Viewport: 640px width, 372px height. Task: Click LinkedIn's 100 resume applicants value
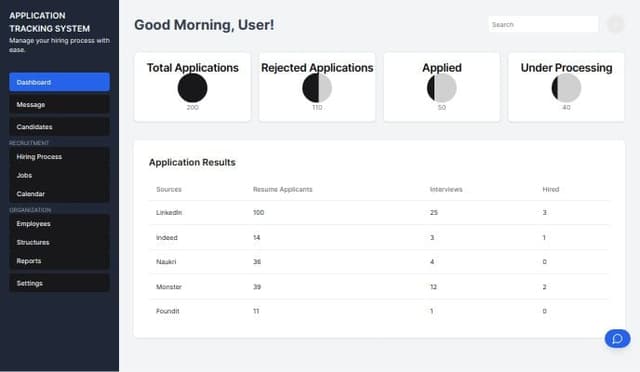pyautogui.click(x=258, y=213)
